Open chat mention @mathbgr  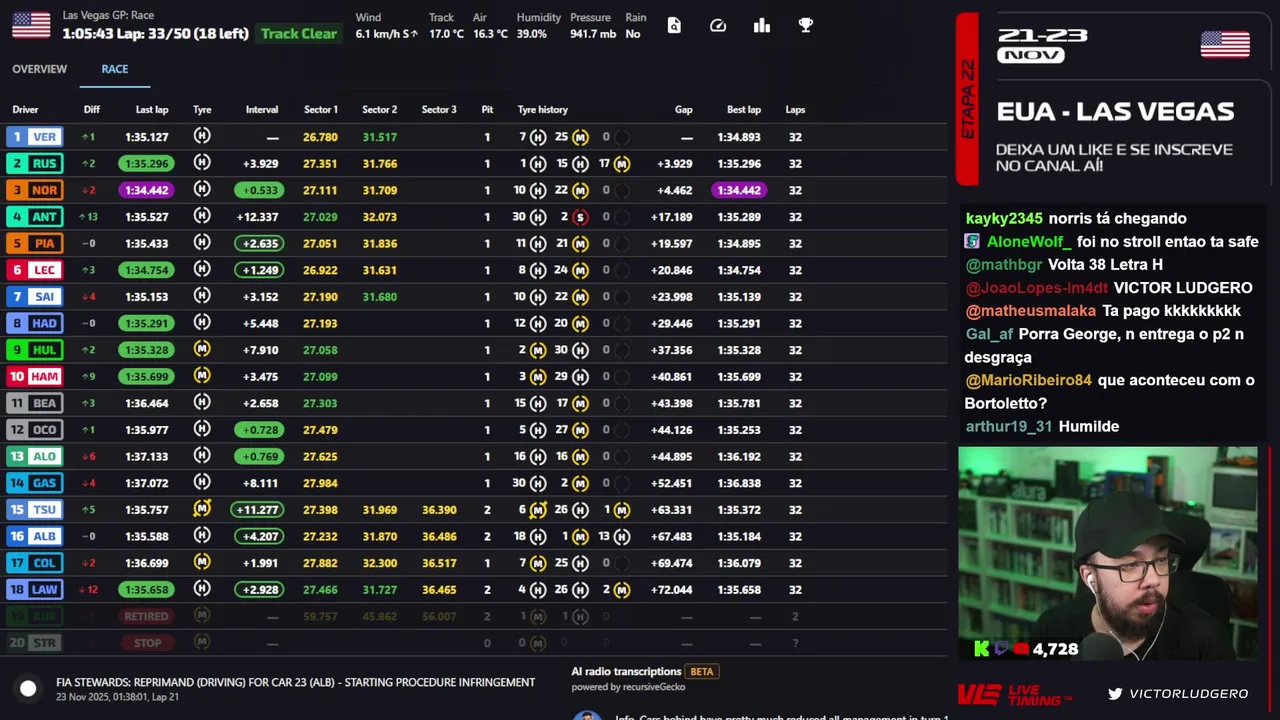1004,264
